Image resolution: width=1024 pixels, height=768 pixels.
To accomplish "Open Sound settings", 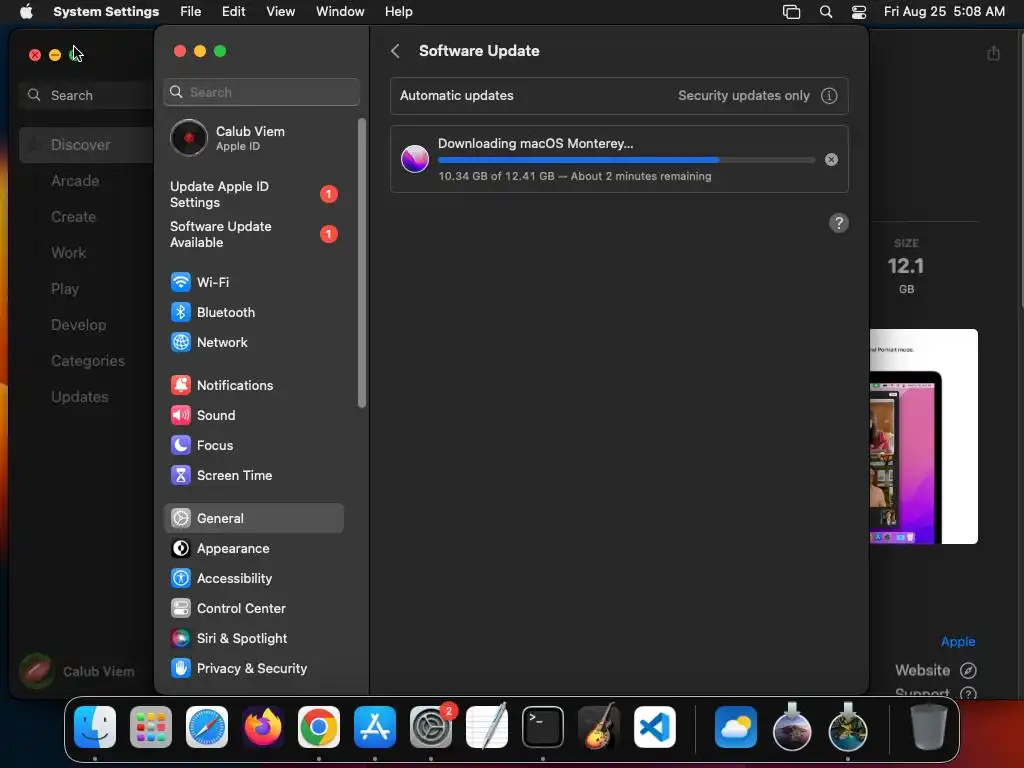I will tap(253, 415).
